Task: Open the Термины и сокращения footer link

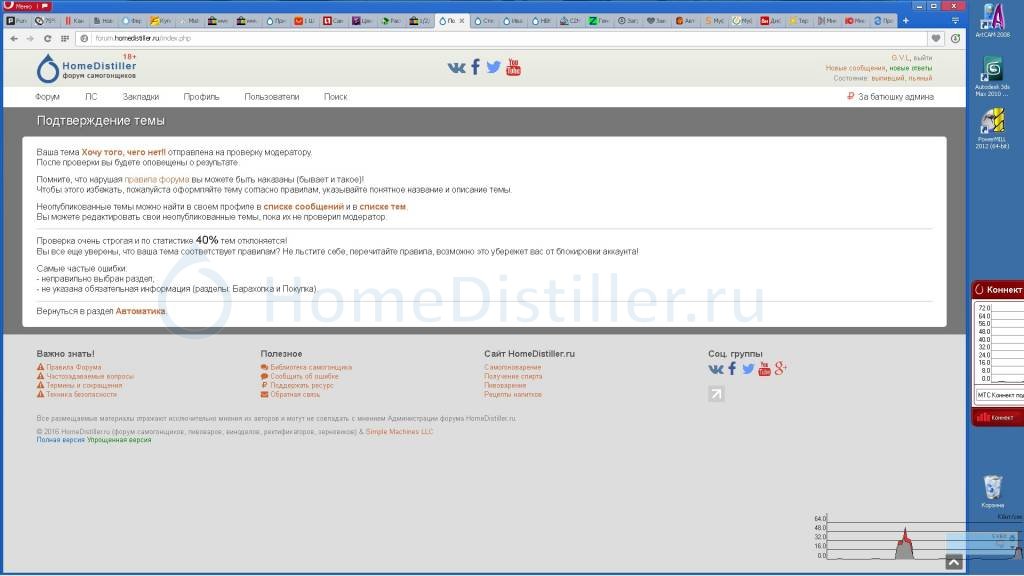Action: [x=84, y=385]
